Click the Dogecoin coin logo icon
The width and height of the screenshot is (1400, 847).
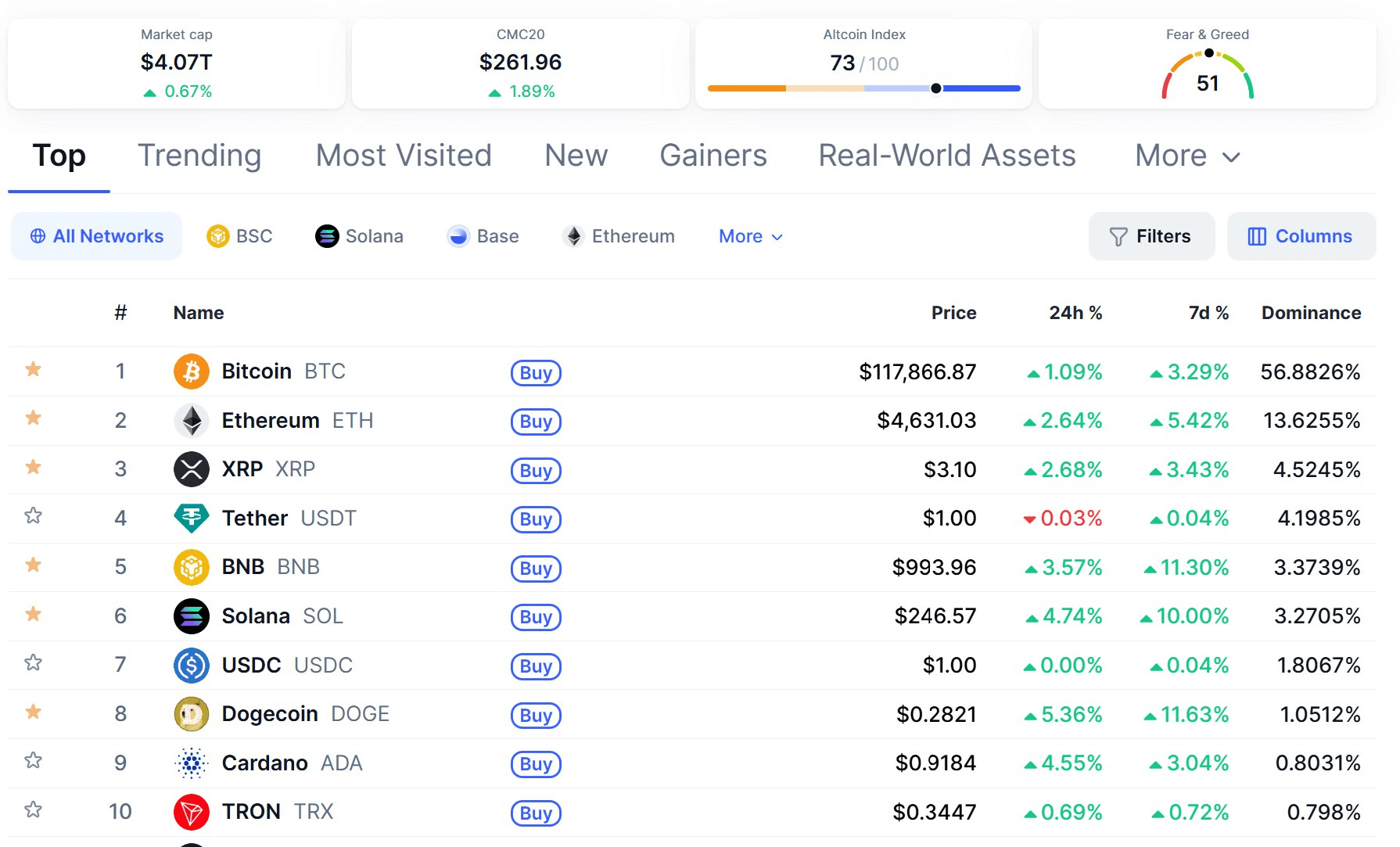point(192,714)
